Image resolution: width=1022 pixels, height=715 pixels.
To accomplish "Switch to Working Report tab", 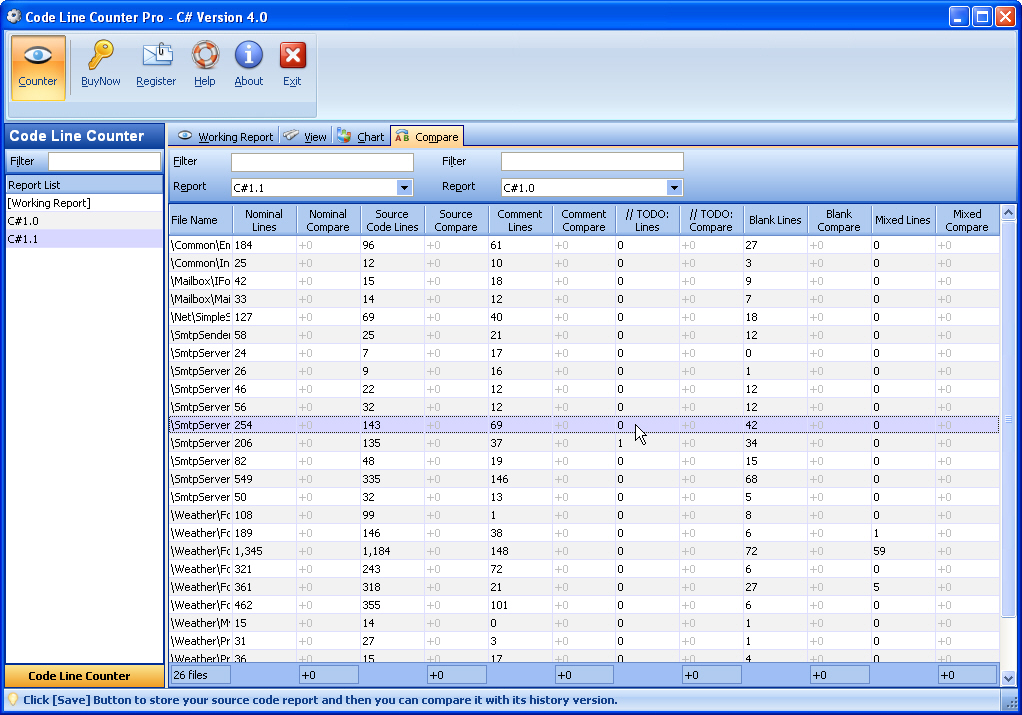I will 226,136.
